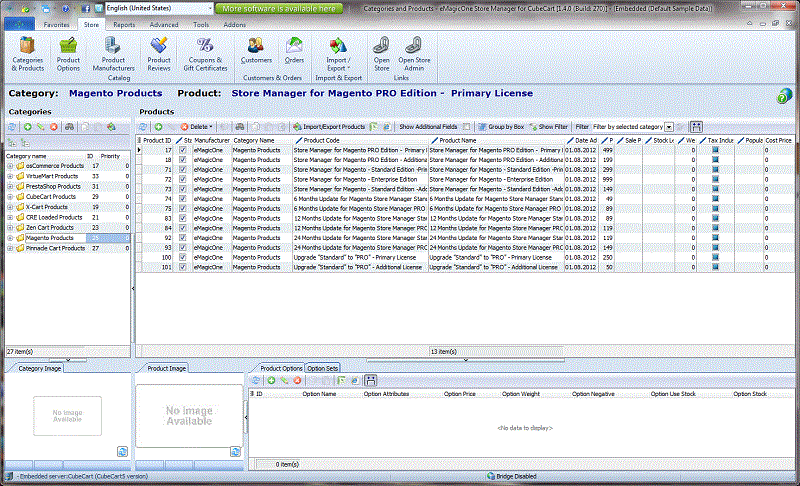Viewport: 800px width, 486px height.
Task: Refresh the categories list
Action: click(x=12, y=127)
